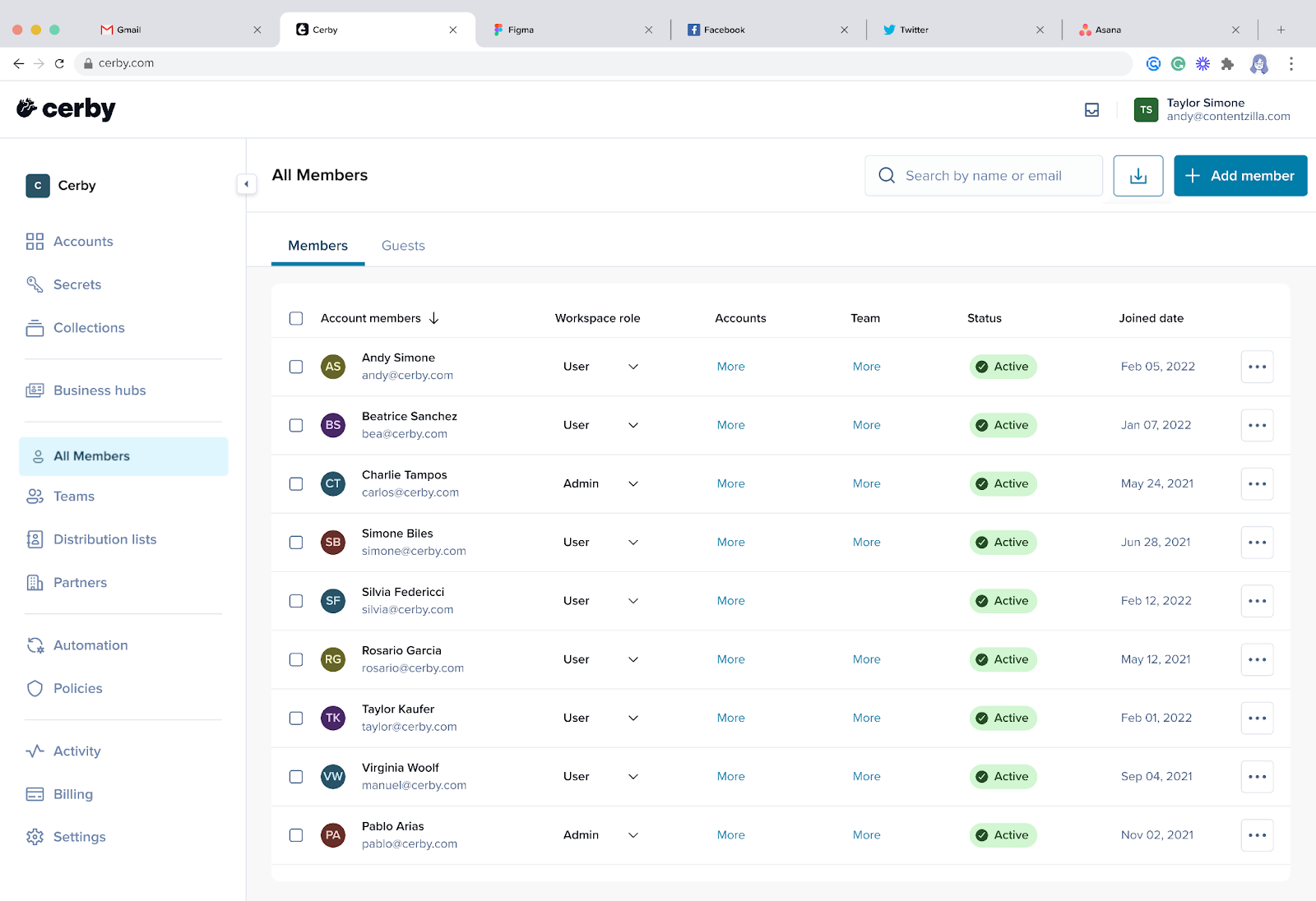Screen dimensions: 1316x901
Task: Open row actions menu for Pablo Arias
Action: coord(1257,835)
